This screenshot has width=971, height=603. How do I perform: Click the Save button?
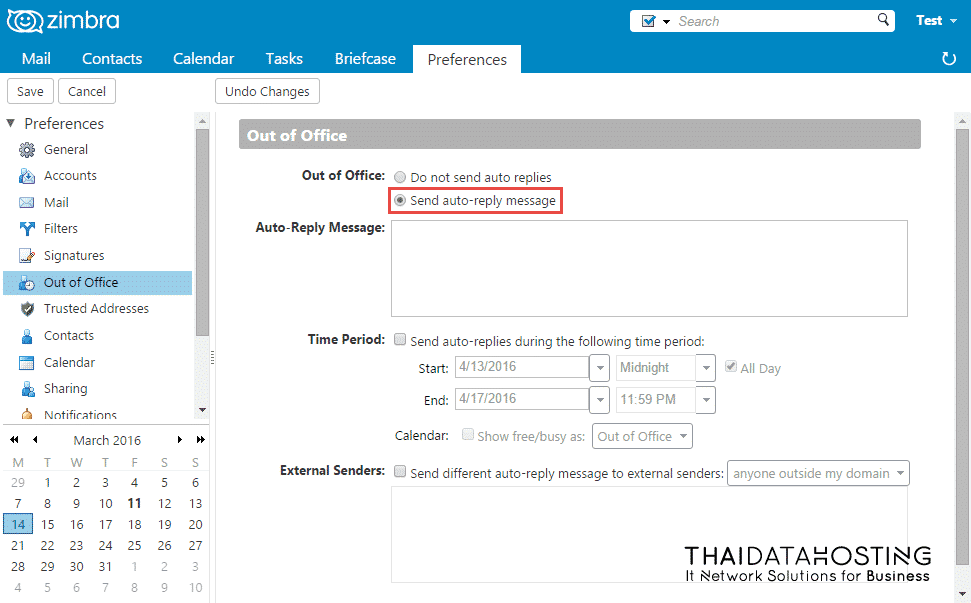[x=30, y=92]
